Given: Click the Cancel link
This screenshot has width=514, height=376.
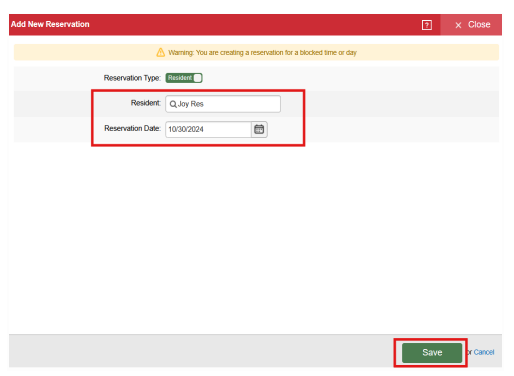Looking at the screenshot, I should pos(484,352).
